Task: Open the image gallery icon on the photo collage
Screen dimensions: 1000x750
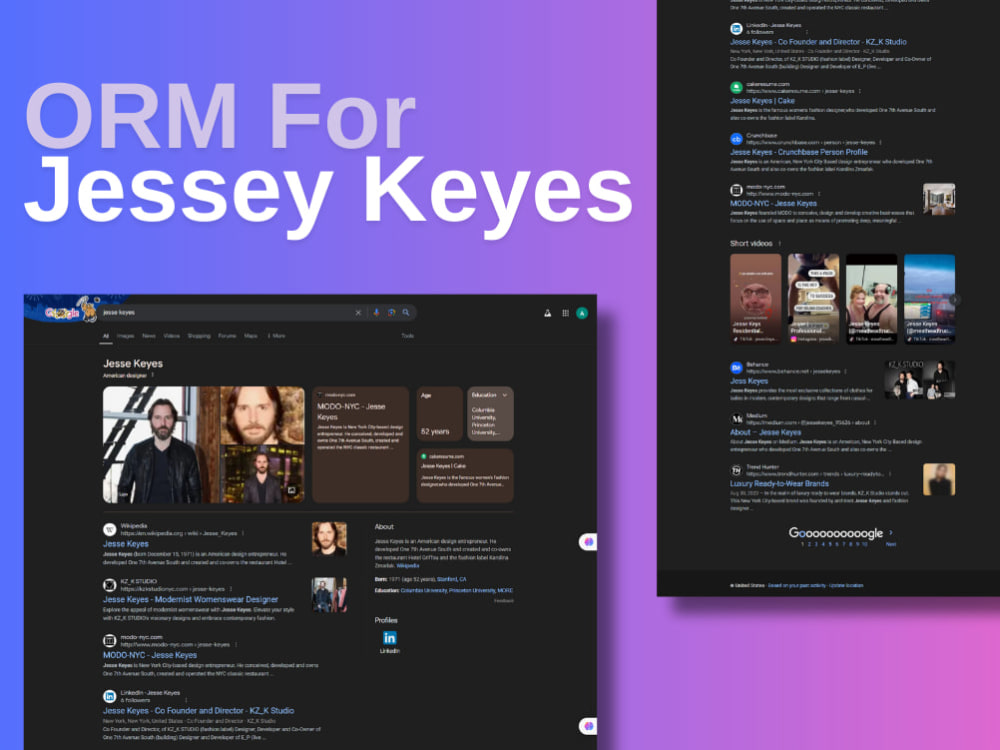Action: pyautogui.click(x=291, y=490)
